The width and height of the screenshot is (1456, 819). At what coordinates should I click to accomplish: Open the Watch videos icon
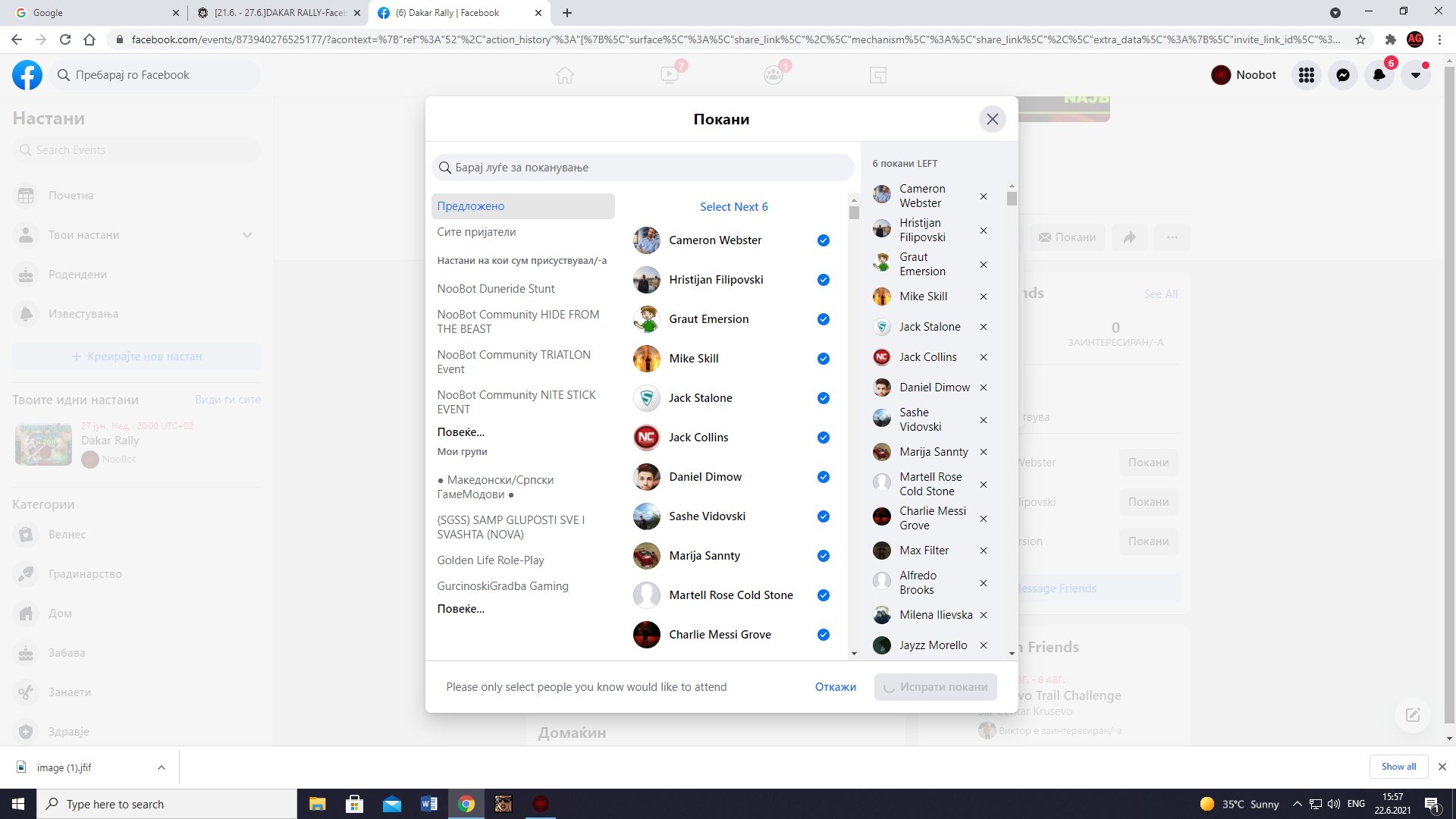[x=670, y=75]
